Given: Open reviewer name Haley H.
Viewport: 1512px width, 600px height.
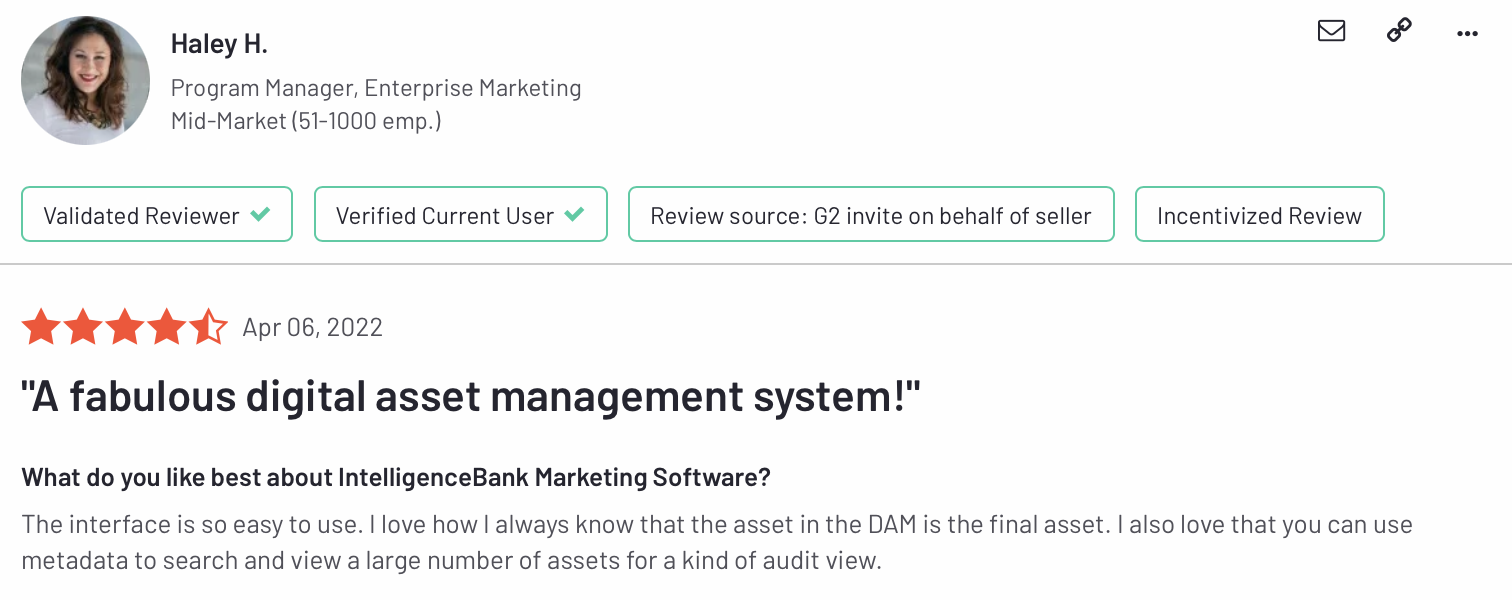Looking at the screenshot, I should [219, 44].
